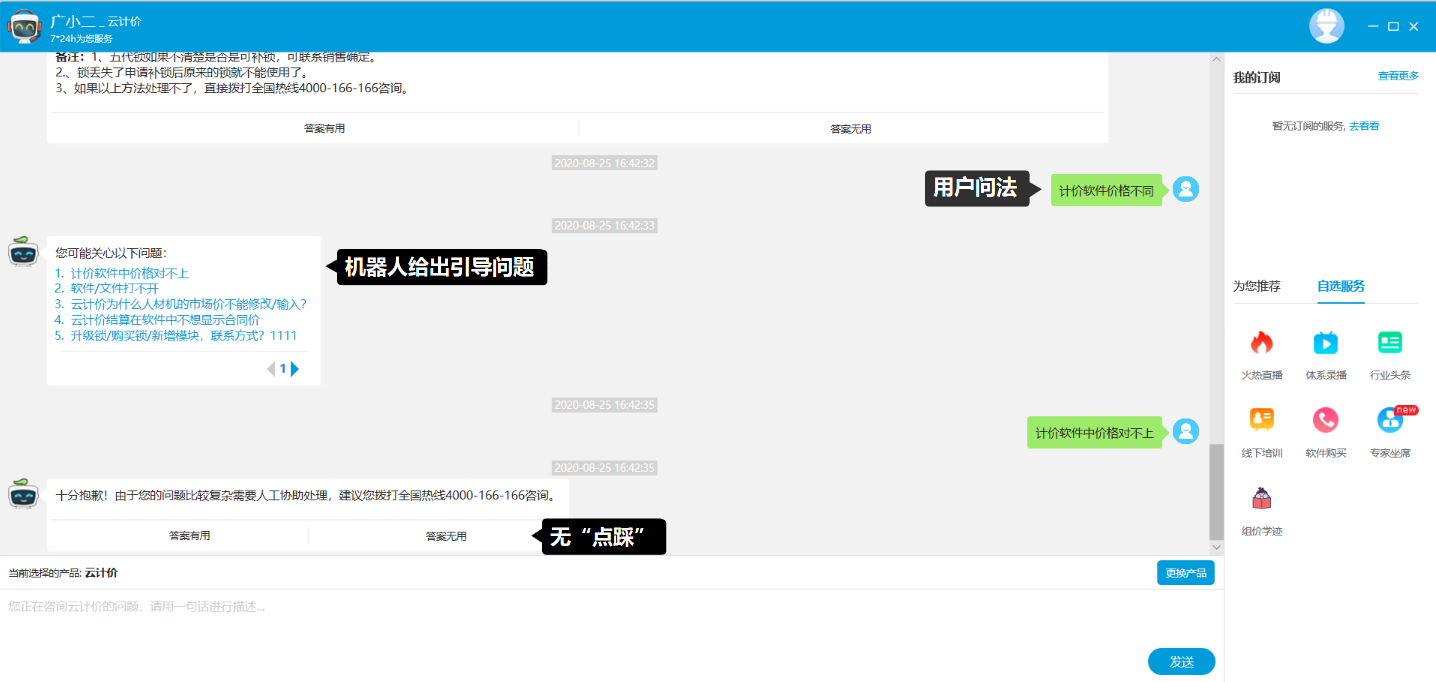Click the 去看看 subscription link
This screenshot has width=1436, height=682.
tap(1364, 126)
